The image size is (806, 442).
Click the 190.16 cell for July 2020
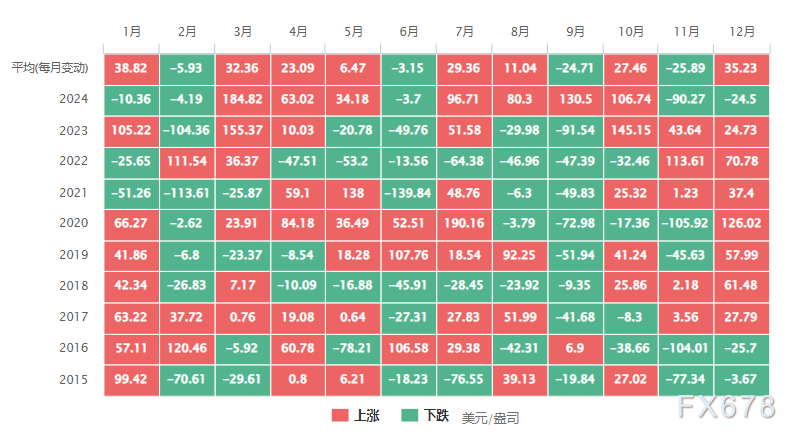coord(464,224)
